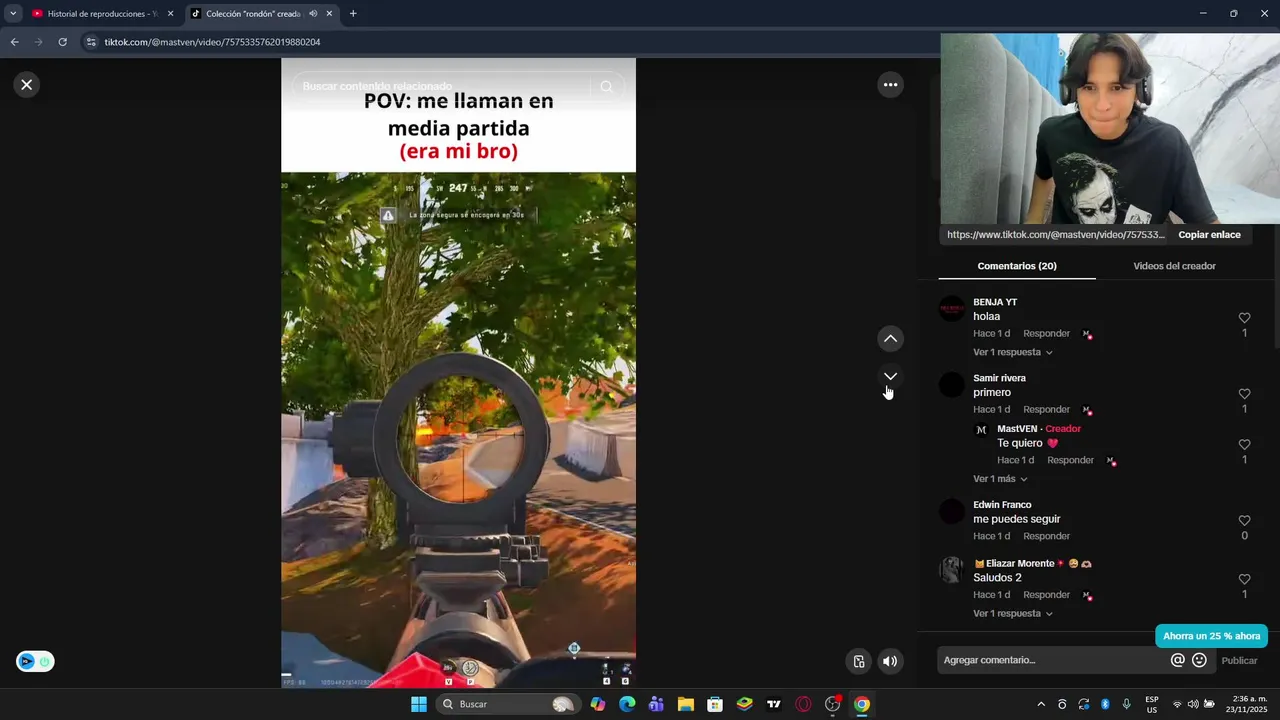Open the emoji picker smiley icon
This screenshot has width=1280, height=720.
pyautogui.click(x=1199, y=660)
